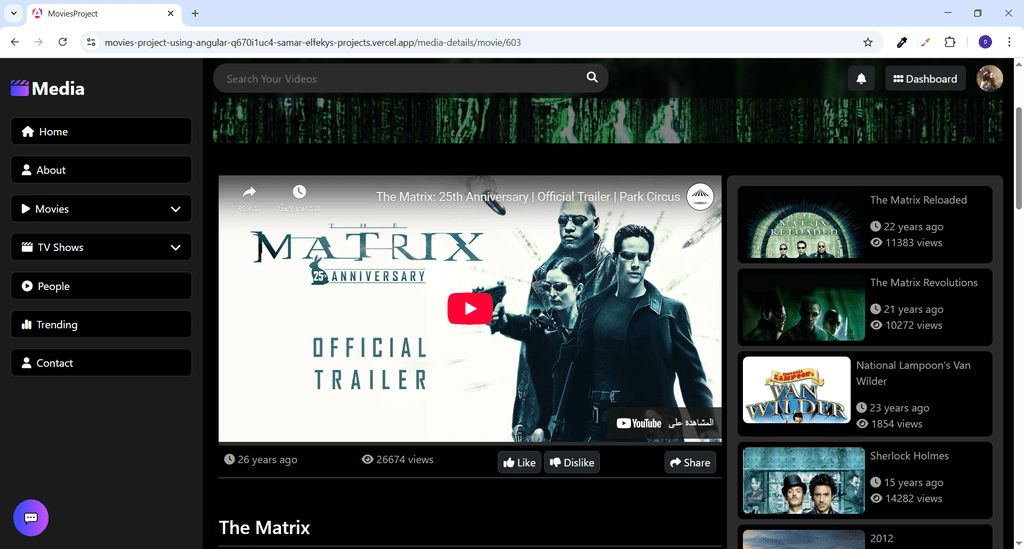Open the trailer title link in player
Screen dimensions: 1024x549
pyautogui.click(x=528, y=196)
